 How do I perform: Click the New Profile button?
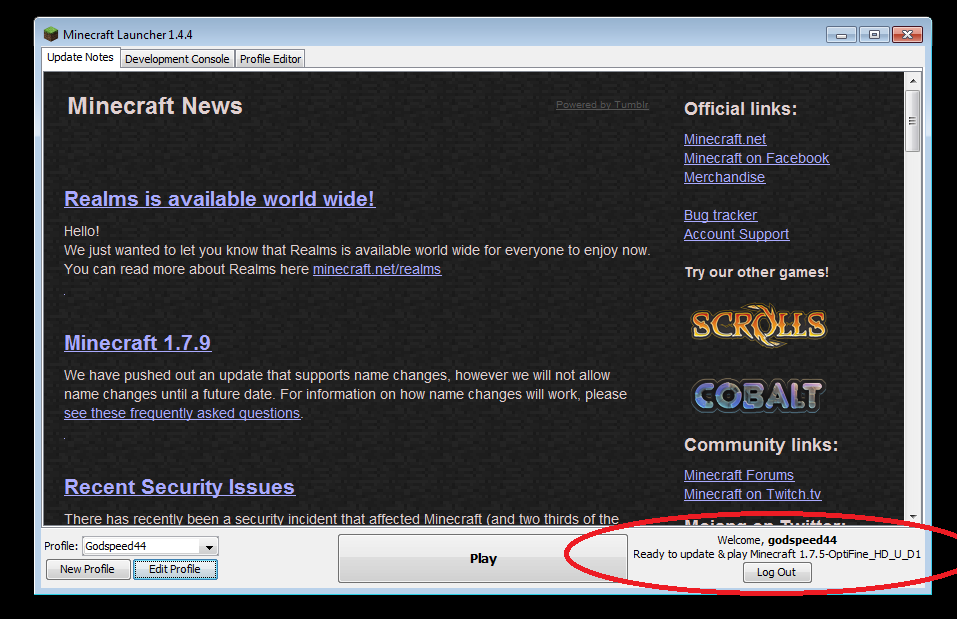point(87,569)
